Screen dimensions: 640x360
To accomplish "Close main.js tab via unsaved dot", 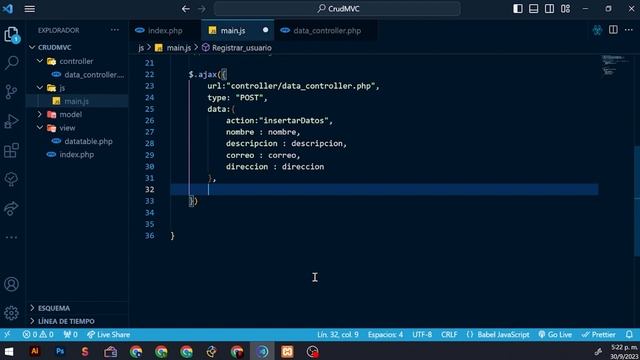I will point(266,30).
